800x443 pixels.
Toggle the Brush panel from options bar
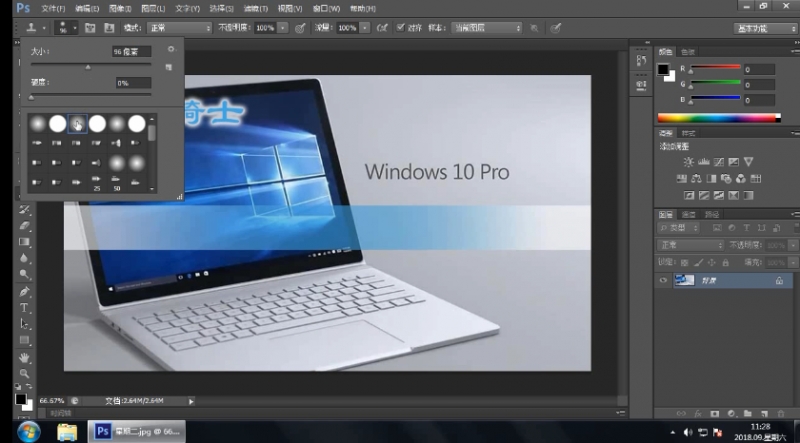(90, 28)
